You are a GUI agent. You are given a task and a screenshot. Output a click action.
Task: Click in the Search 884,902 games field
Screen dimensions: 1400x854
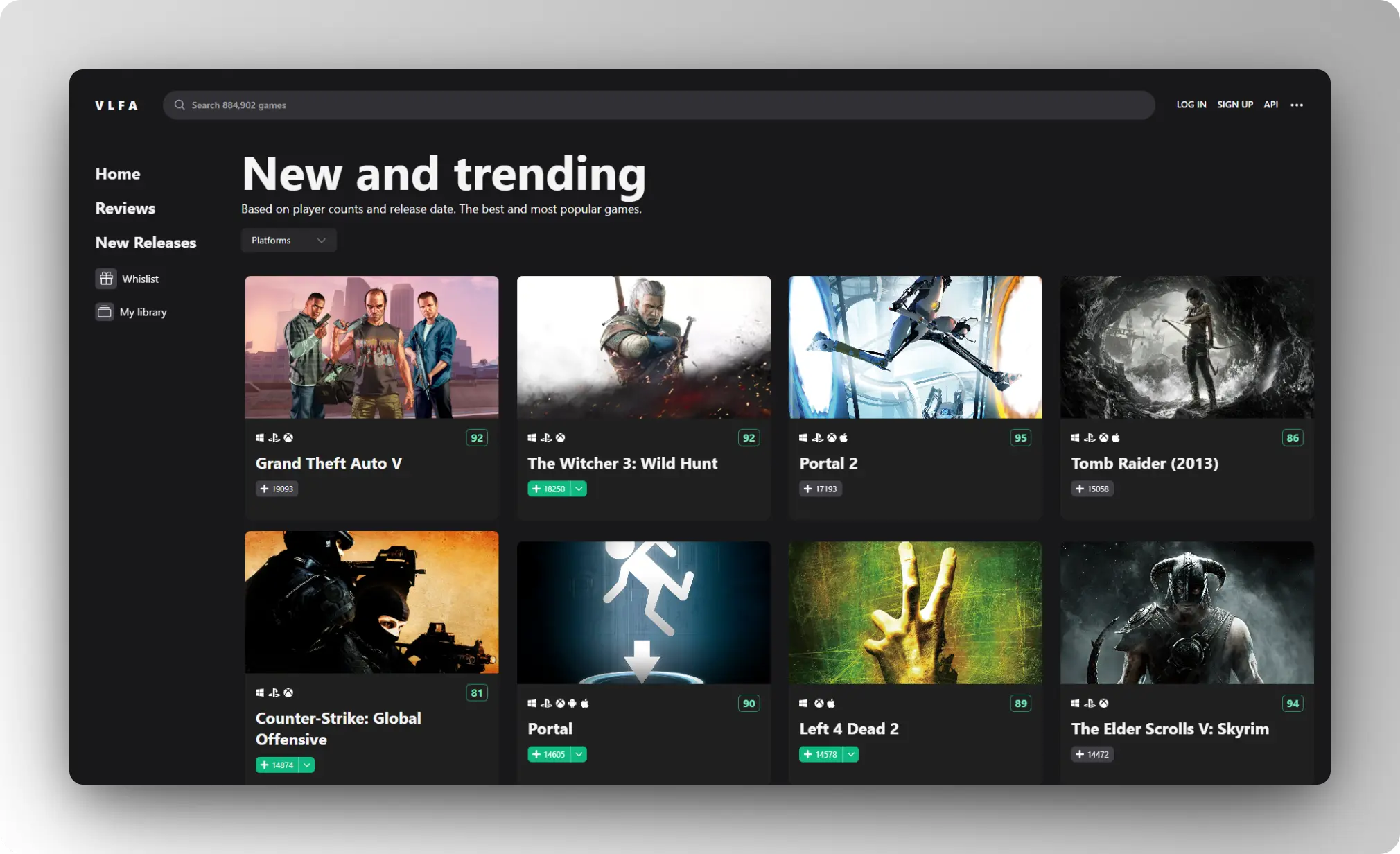click(x=659, y=105)
